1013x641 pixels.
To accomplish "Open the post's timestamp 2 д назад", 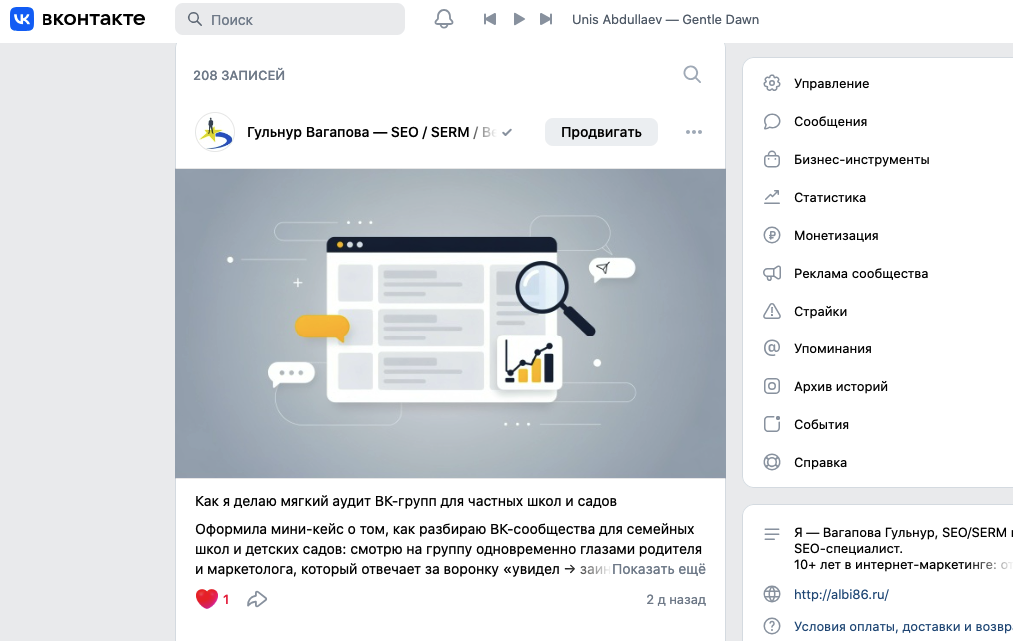I will click(x=676, y=600).
